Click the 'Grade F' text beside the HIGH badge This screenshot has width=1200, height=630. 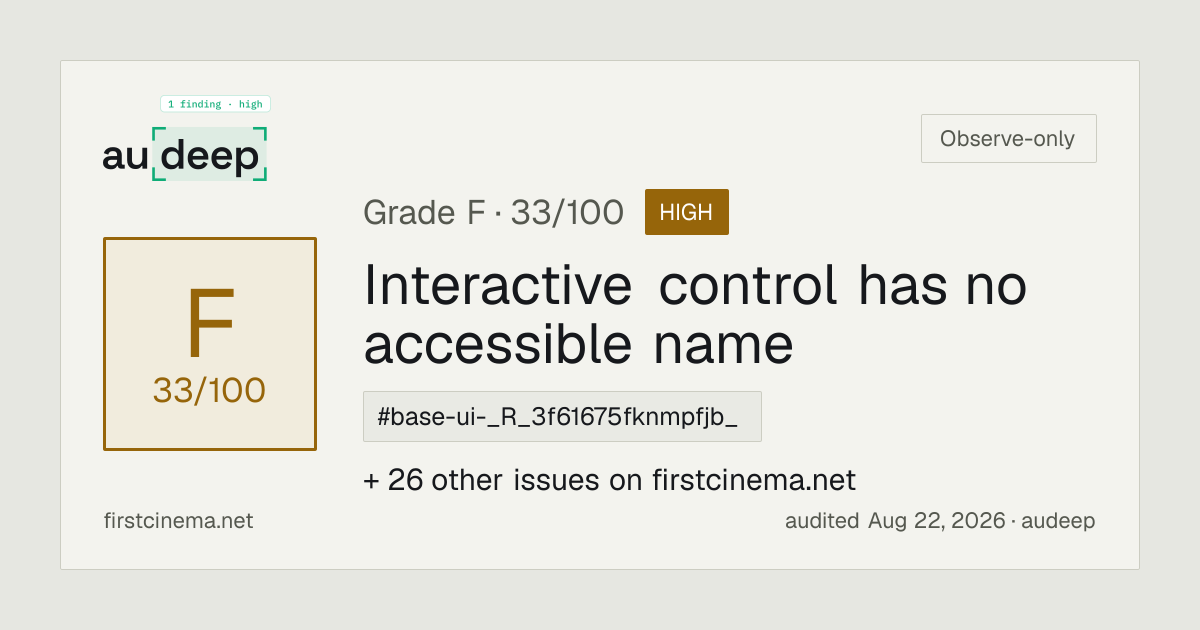pos(424,212)
